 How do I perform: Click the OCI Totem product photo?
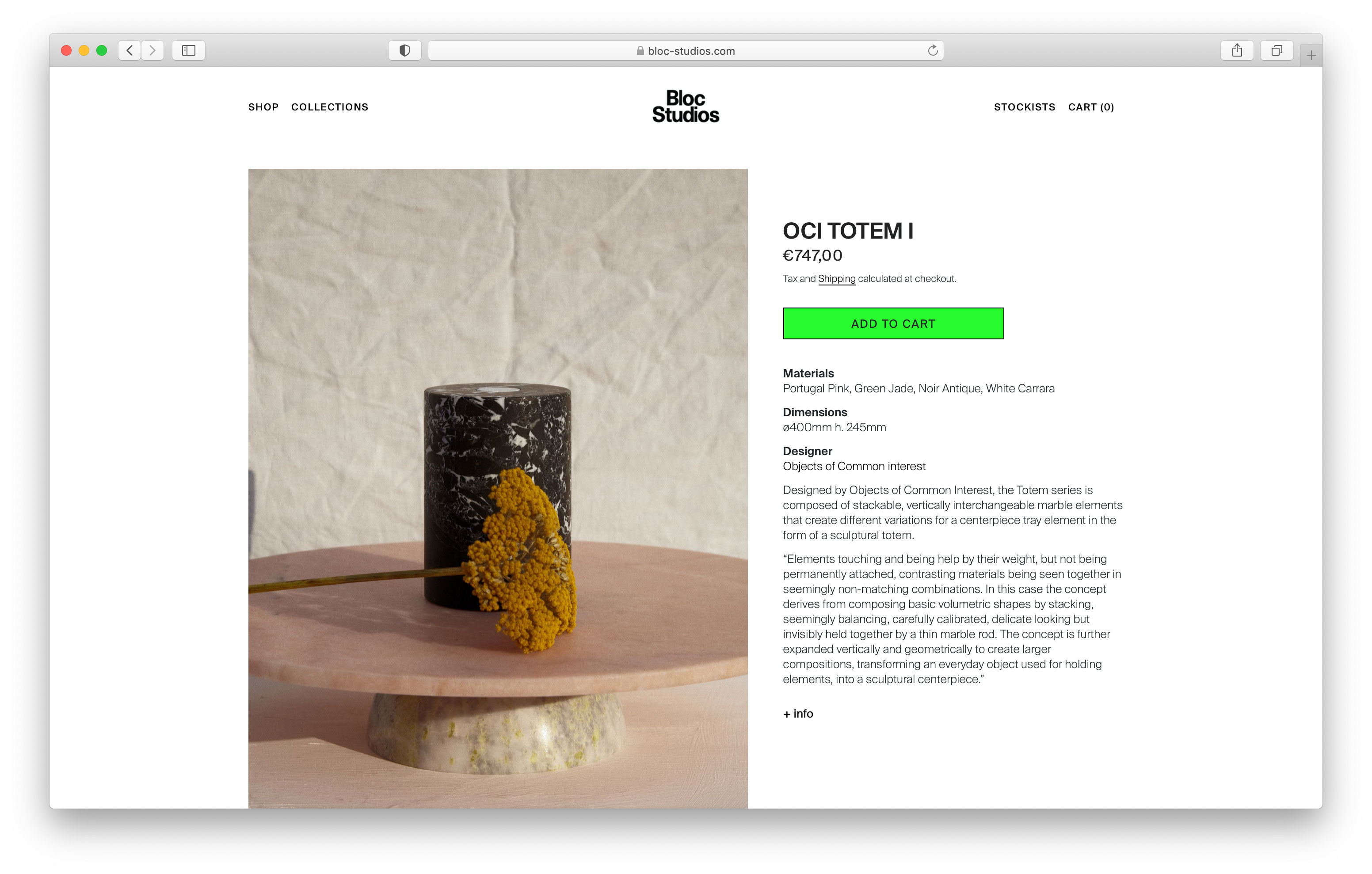pos(498,488)
